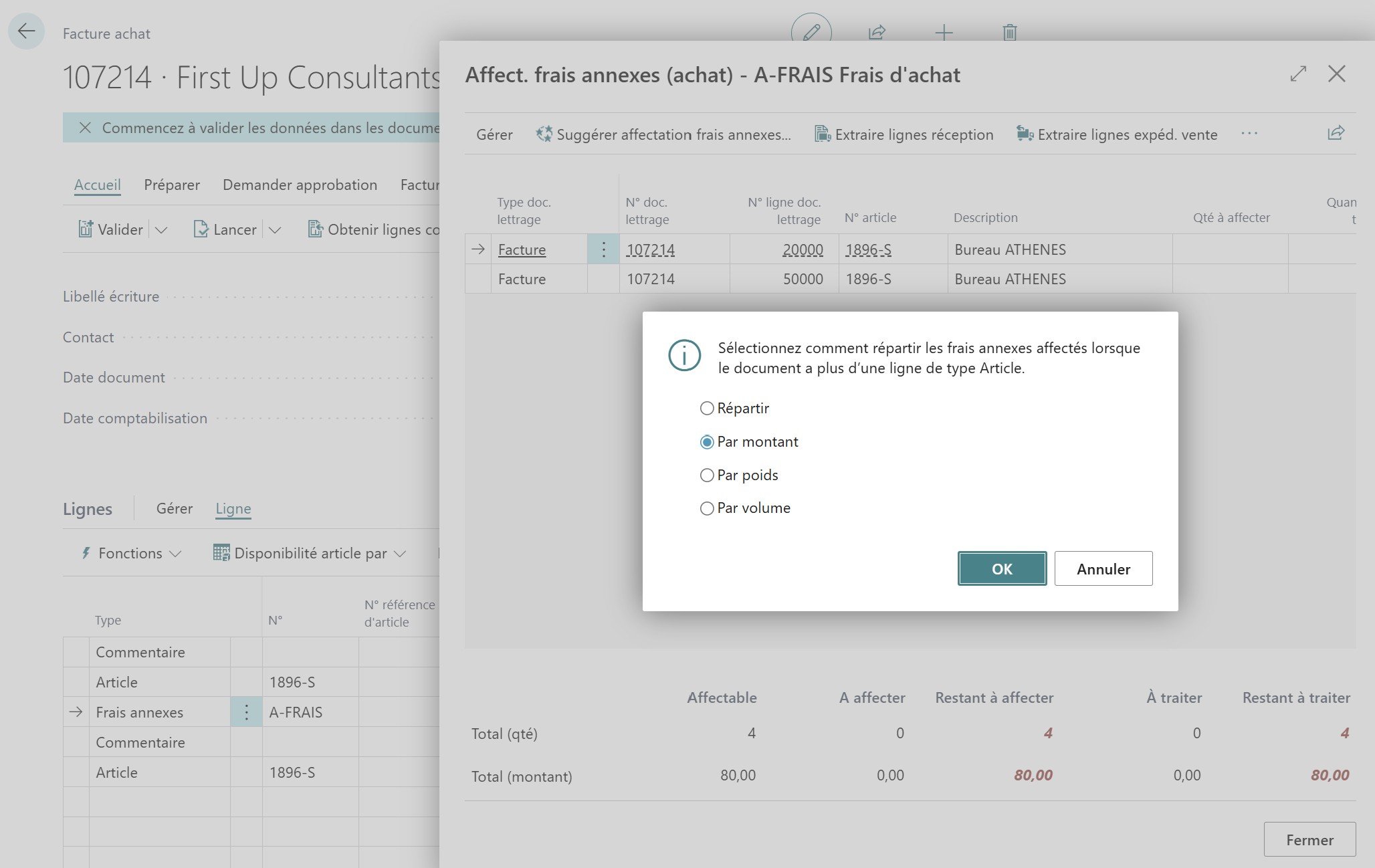
Task: Click share icon in dialog toolbar
Action: 1336,133
